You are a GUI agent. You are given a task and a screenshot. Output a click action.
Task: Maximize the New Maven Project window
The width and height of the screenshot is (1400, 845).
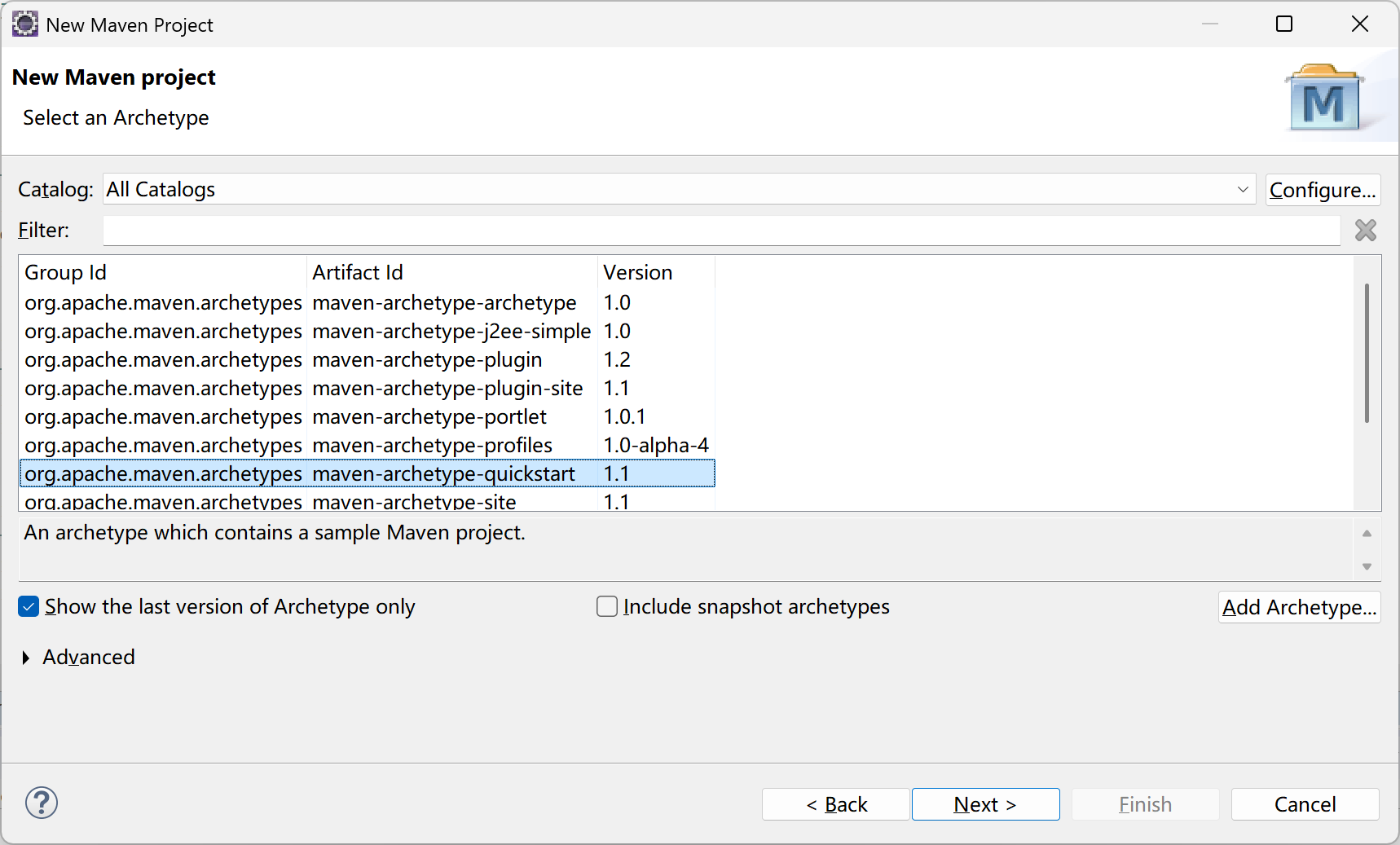[x=1284, y=24]
